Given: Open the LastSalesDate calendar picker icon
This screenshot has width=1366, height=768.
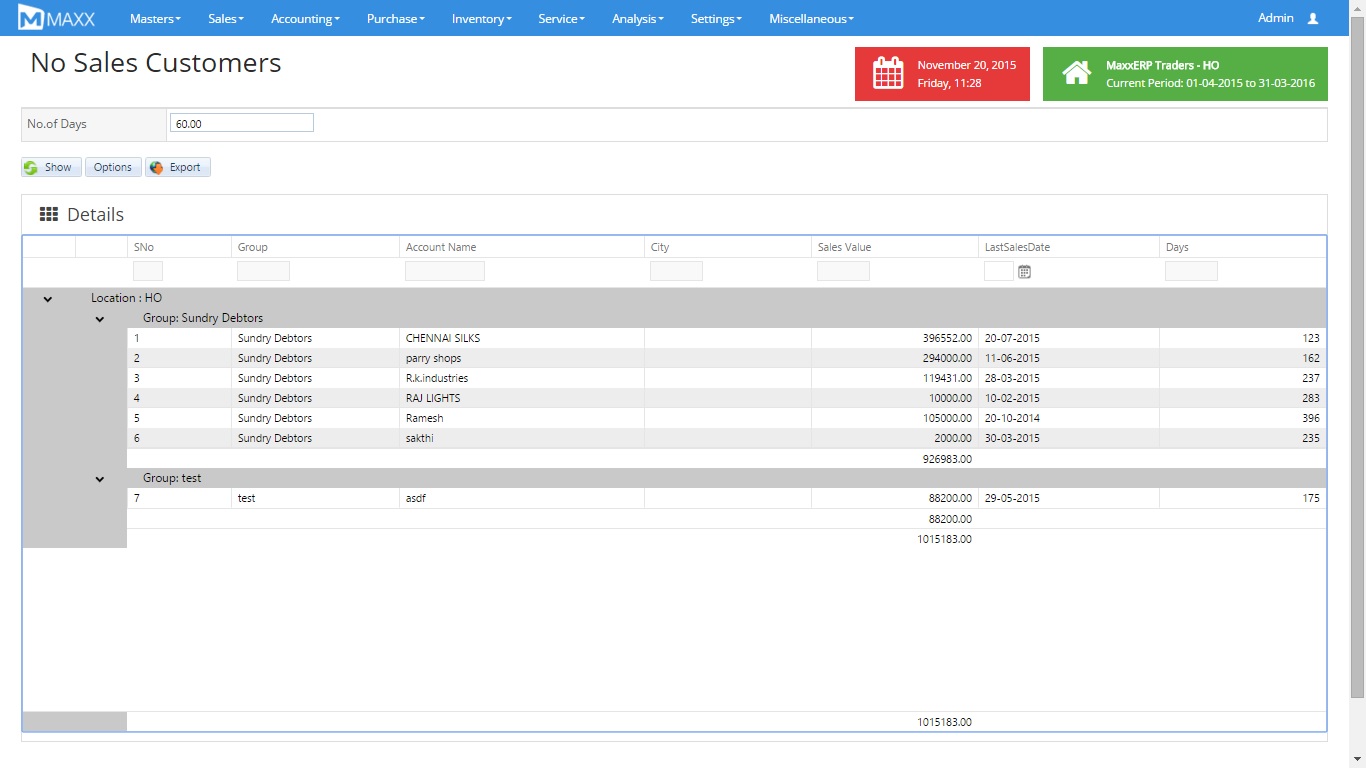Looking at the screenshot, I should tap(1024, 271).
